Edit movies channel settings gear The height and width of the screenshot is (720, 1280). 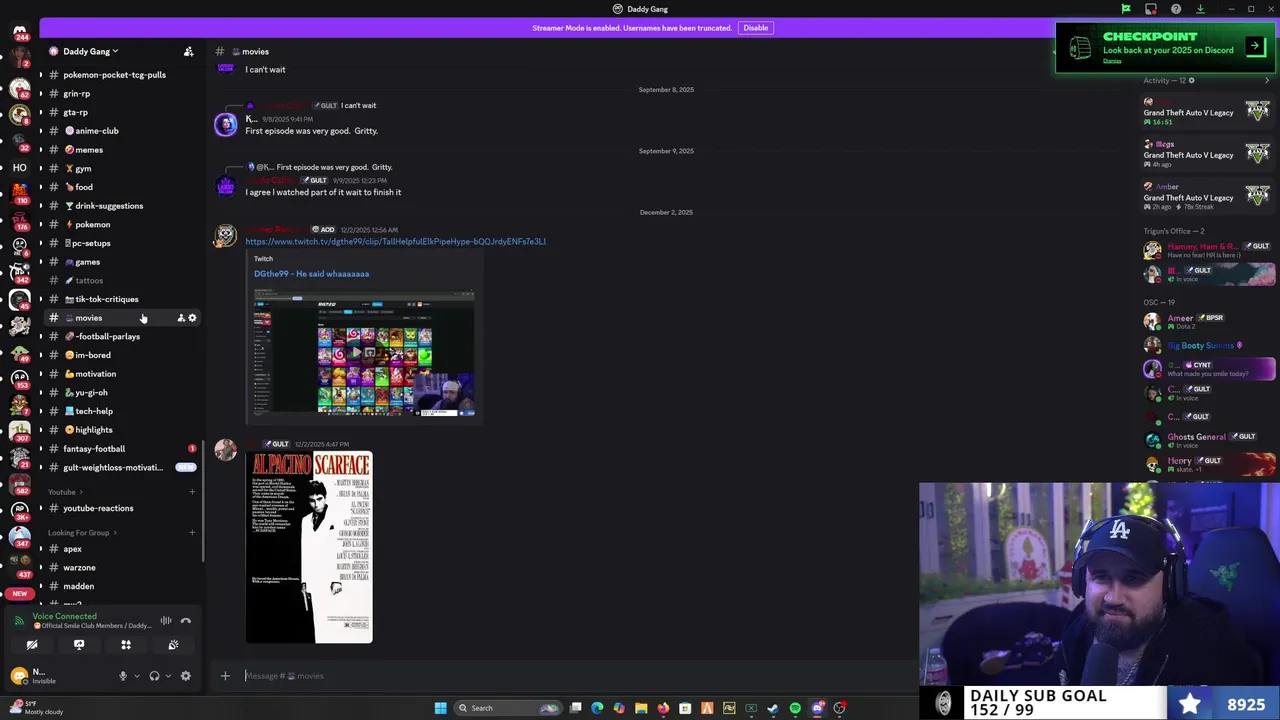[193, 318]
